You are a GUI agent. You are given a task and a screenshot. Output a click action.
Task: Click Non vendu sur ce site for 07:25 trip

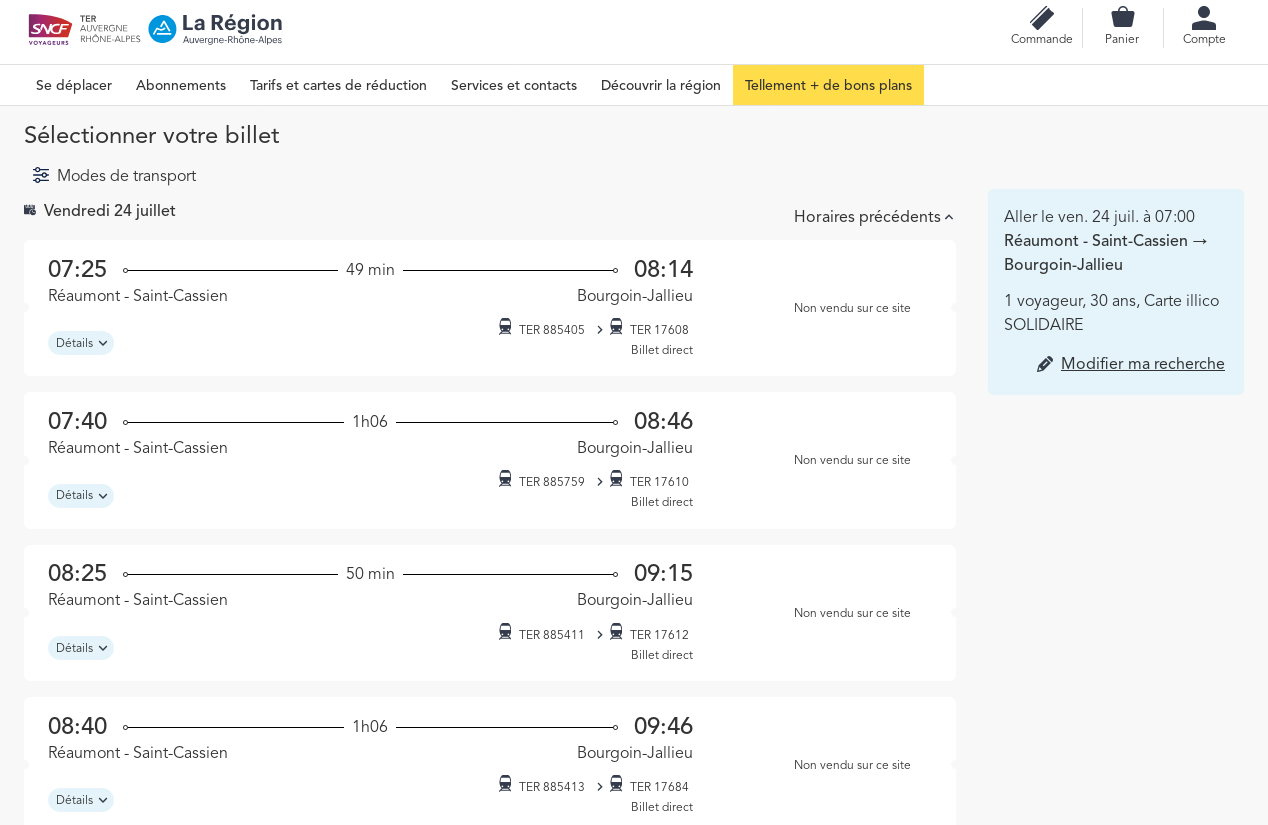[852, 308]
